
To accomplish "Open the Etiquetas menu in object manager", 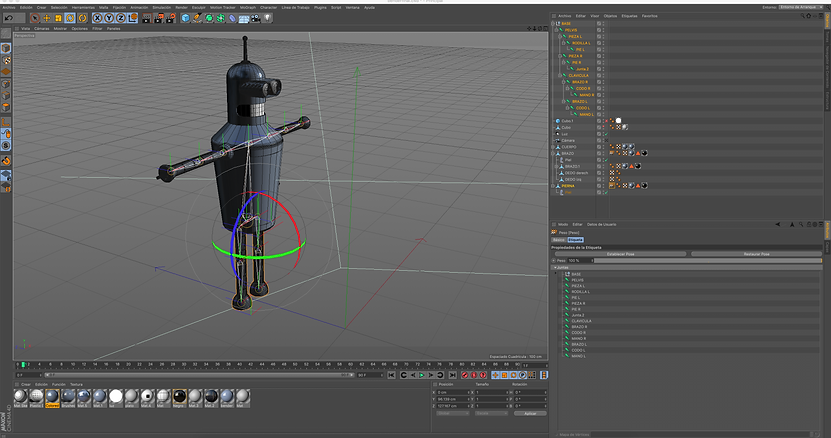I will point(630,16).
